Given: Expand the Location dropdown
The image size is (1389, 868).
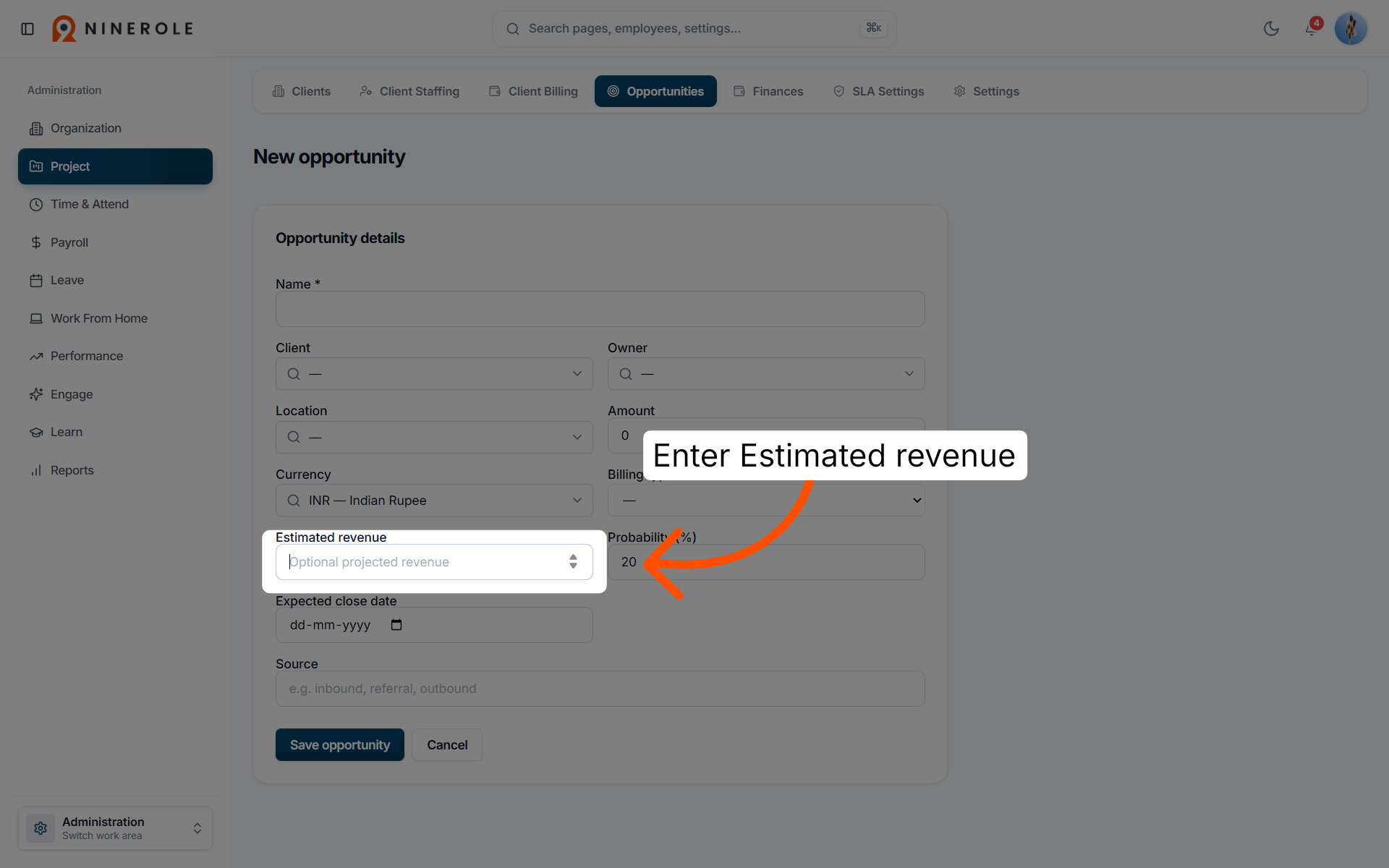Looking at the screenshot, I should pos(434,437).
